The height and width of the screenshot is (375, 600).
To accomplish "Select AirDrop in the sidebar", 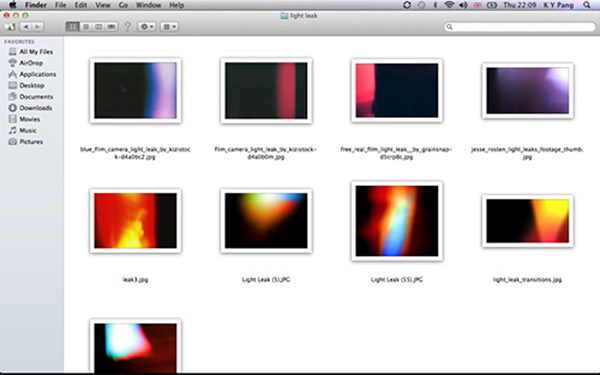I will click(31, 63).
